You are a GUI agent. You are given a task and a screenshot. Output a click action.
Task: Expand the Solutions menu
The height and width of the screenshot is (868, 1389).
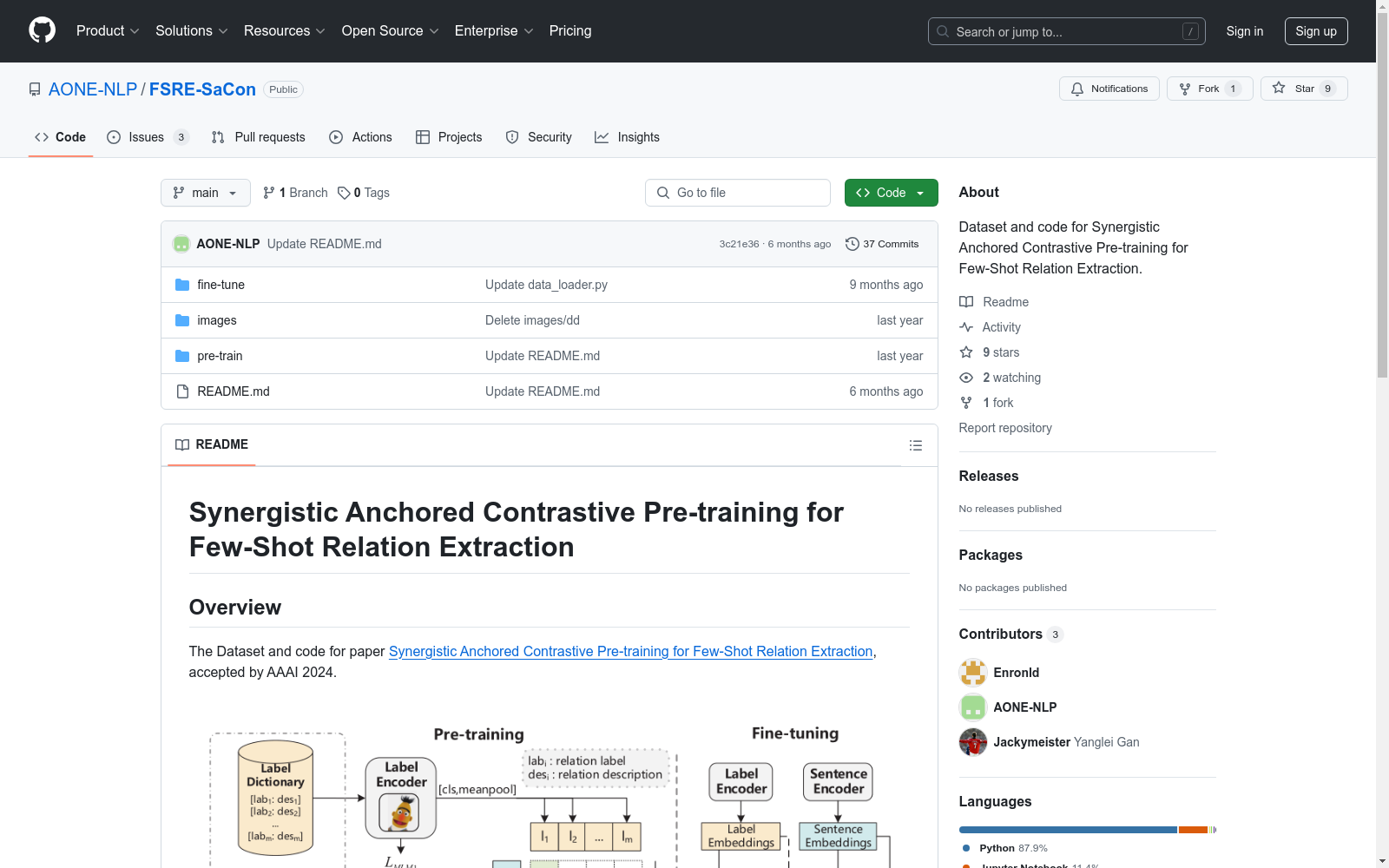[192, 30]
